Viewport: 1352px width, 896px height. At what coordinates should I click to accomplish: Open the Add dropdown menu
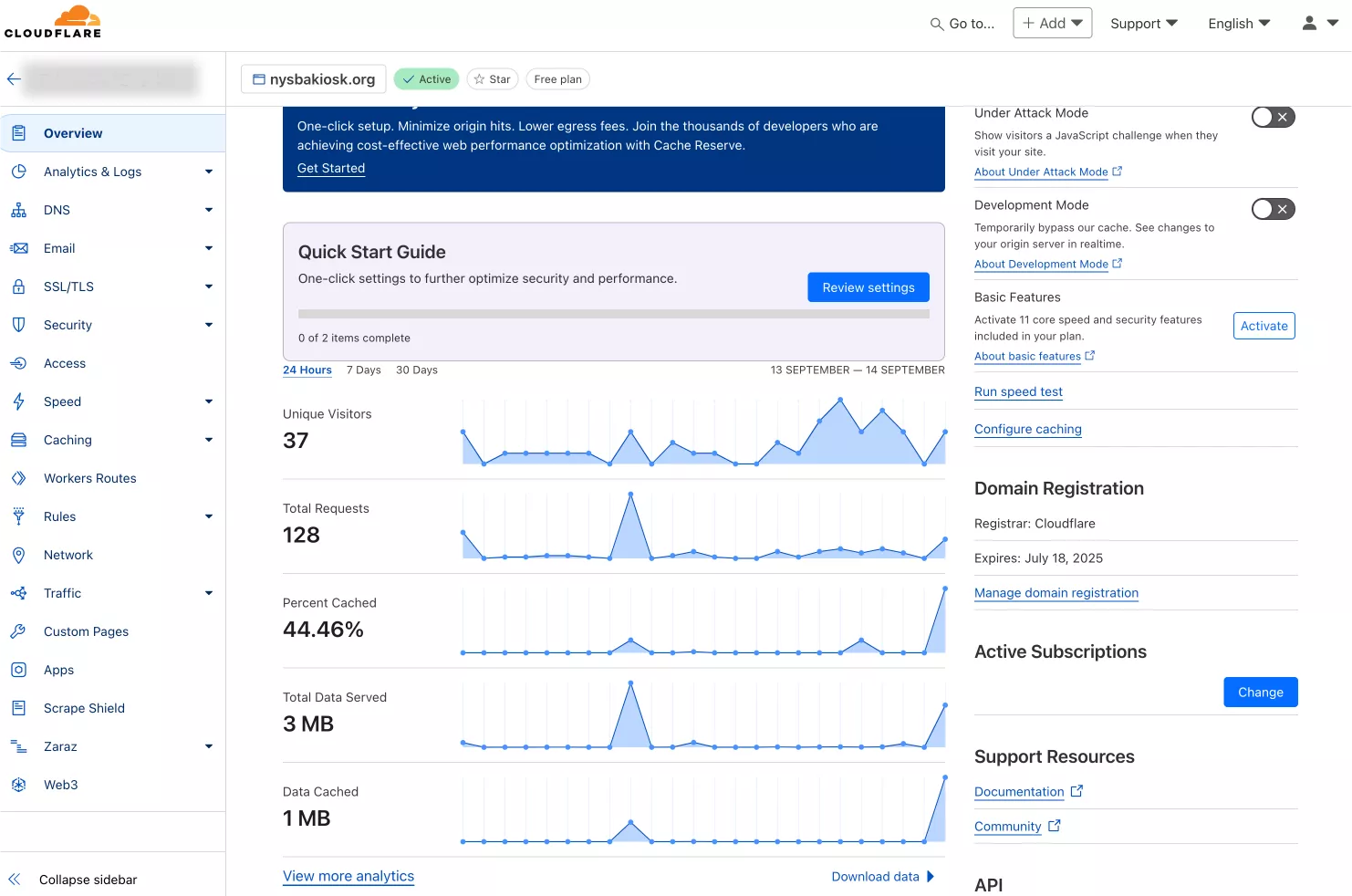point(1052,24)
